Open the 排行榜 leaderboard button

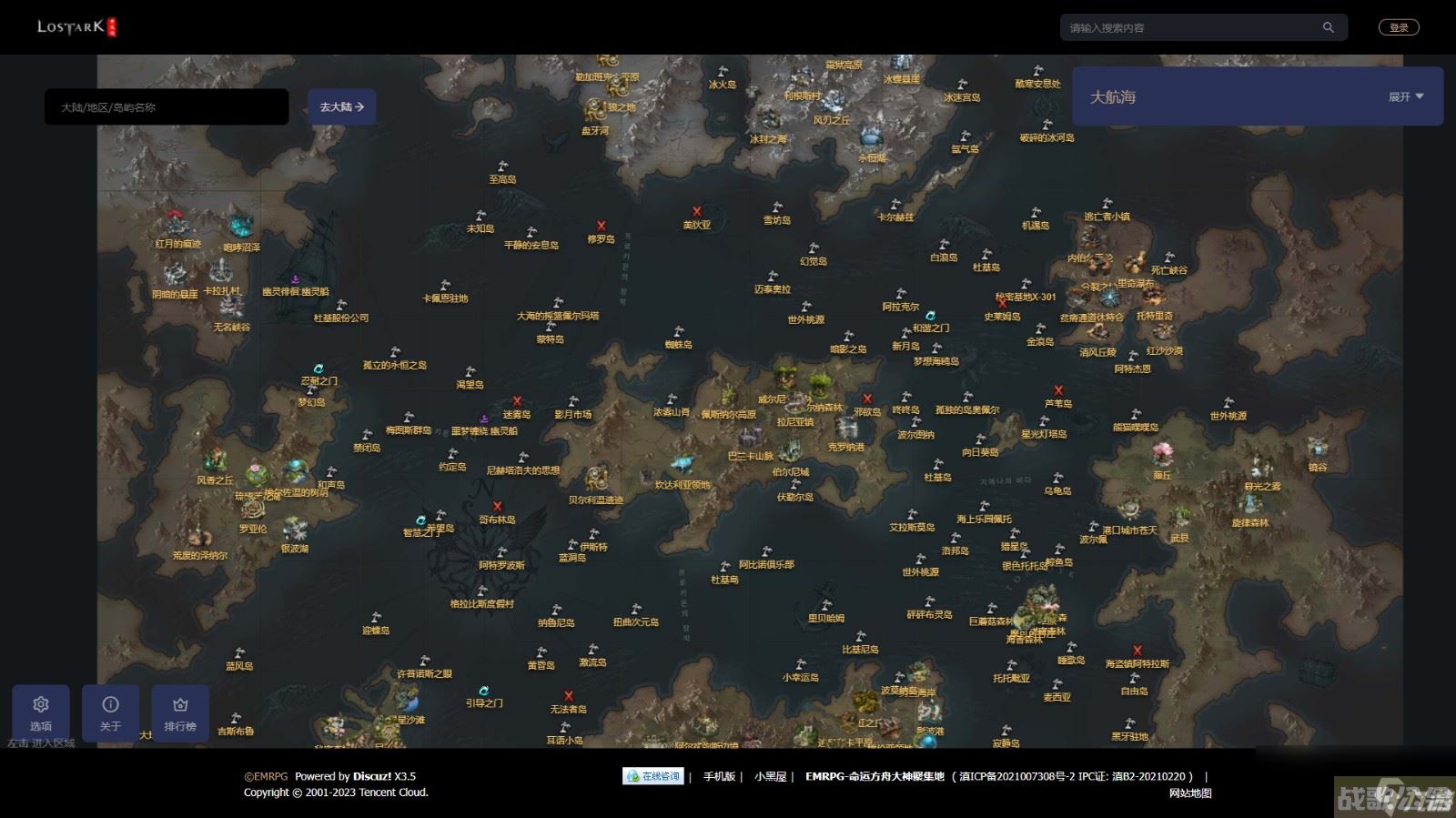(180, 712)
